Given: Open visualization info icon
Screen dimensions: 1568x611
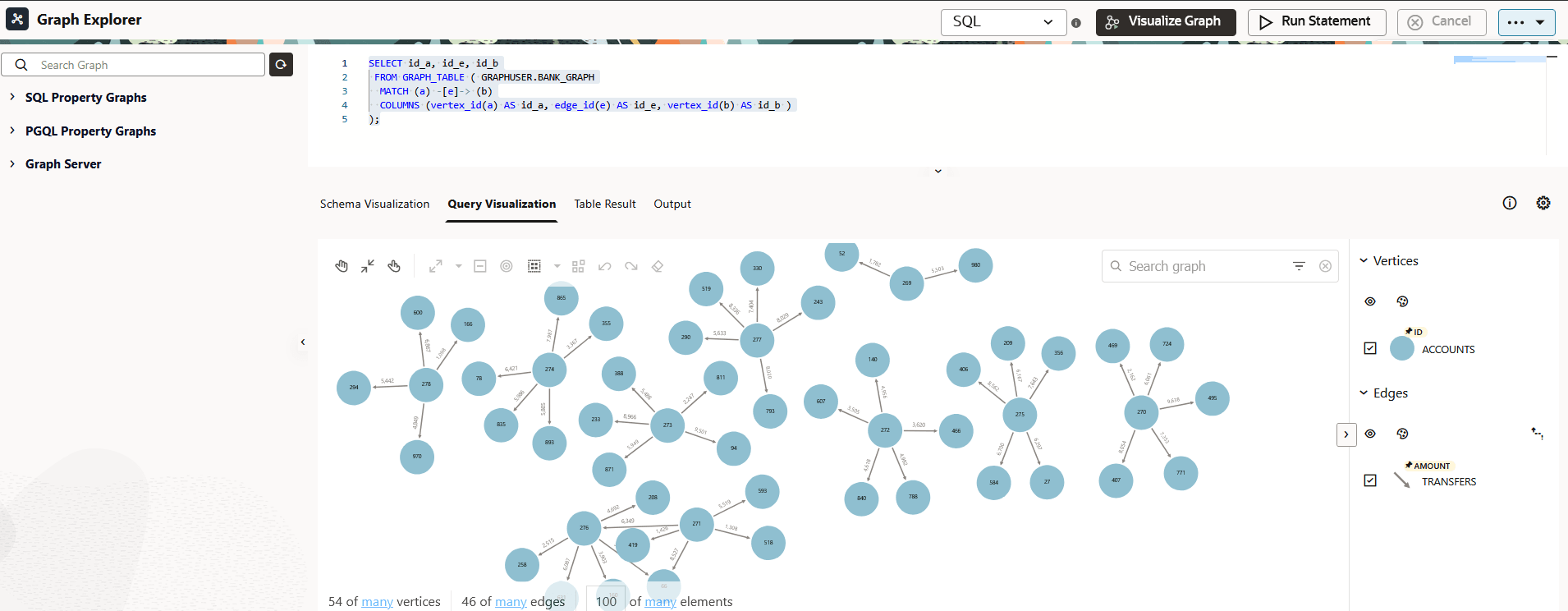Looking at the screenshot, I should [1510, 203].
